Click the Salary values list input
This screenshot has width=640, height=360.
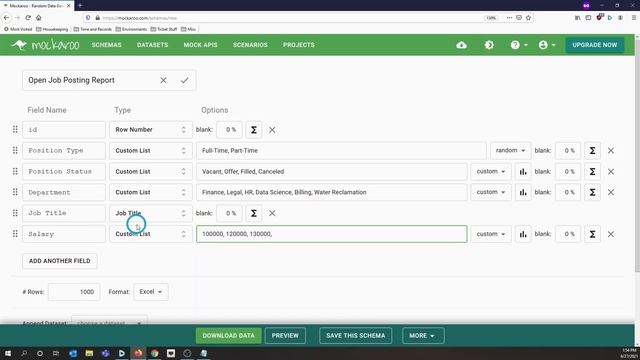331,234
